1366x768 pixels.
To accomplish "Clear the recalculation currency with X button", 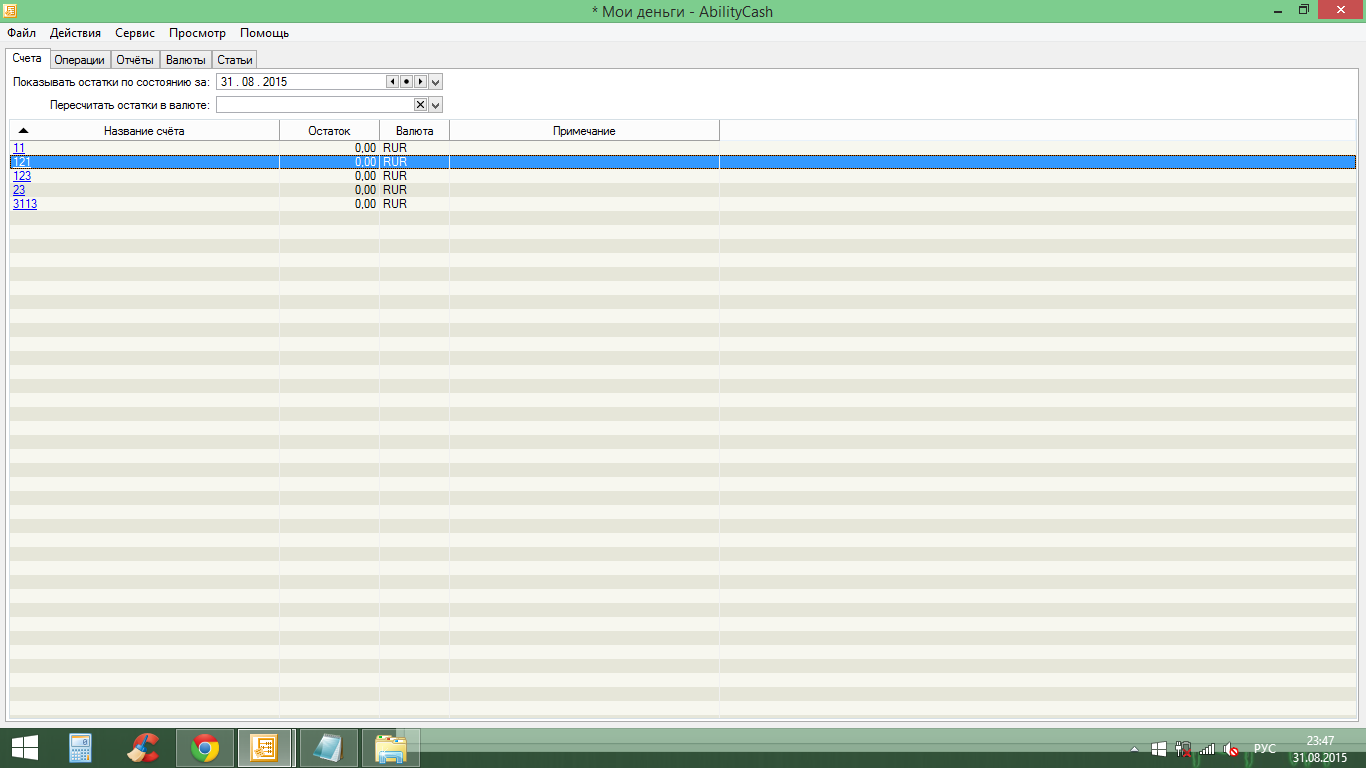I will [420, 105].
